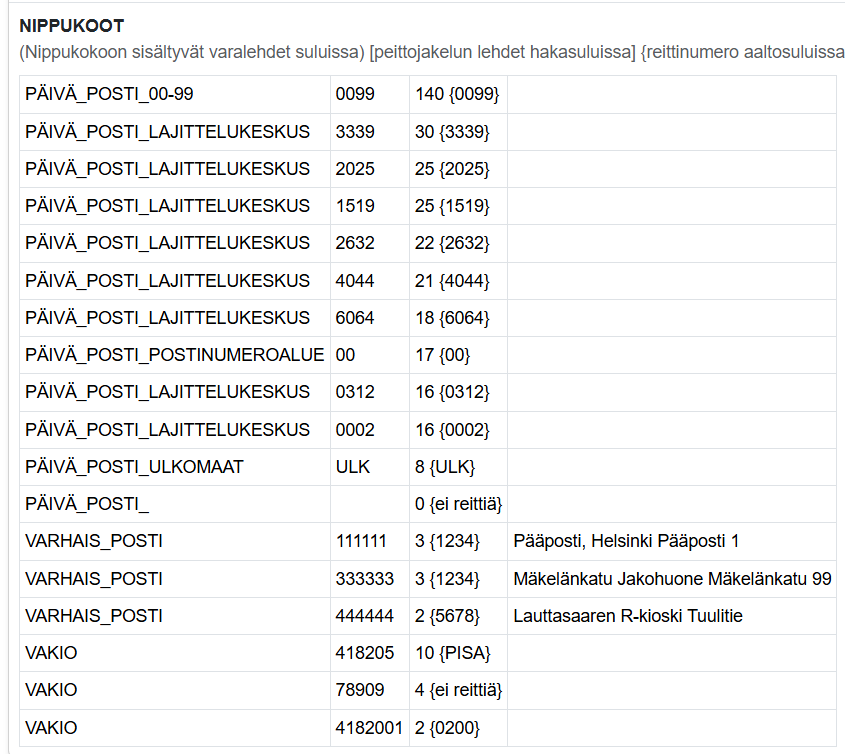Click Mäkelänkatu Jakohuone Mäkelänkatu 99 address
This screenshot has width=845, height=754.
[x=673, y=579]
